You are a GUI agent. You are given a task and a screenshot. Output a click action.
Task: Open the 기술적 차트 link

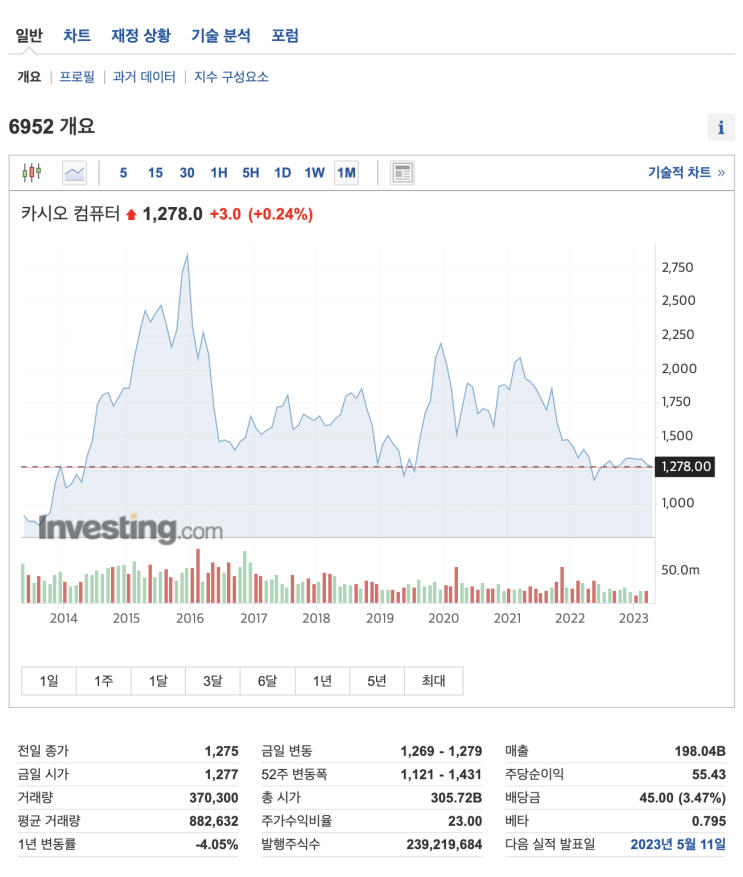[686, 173]
